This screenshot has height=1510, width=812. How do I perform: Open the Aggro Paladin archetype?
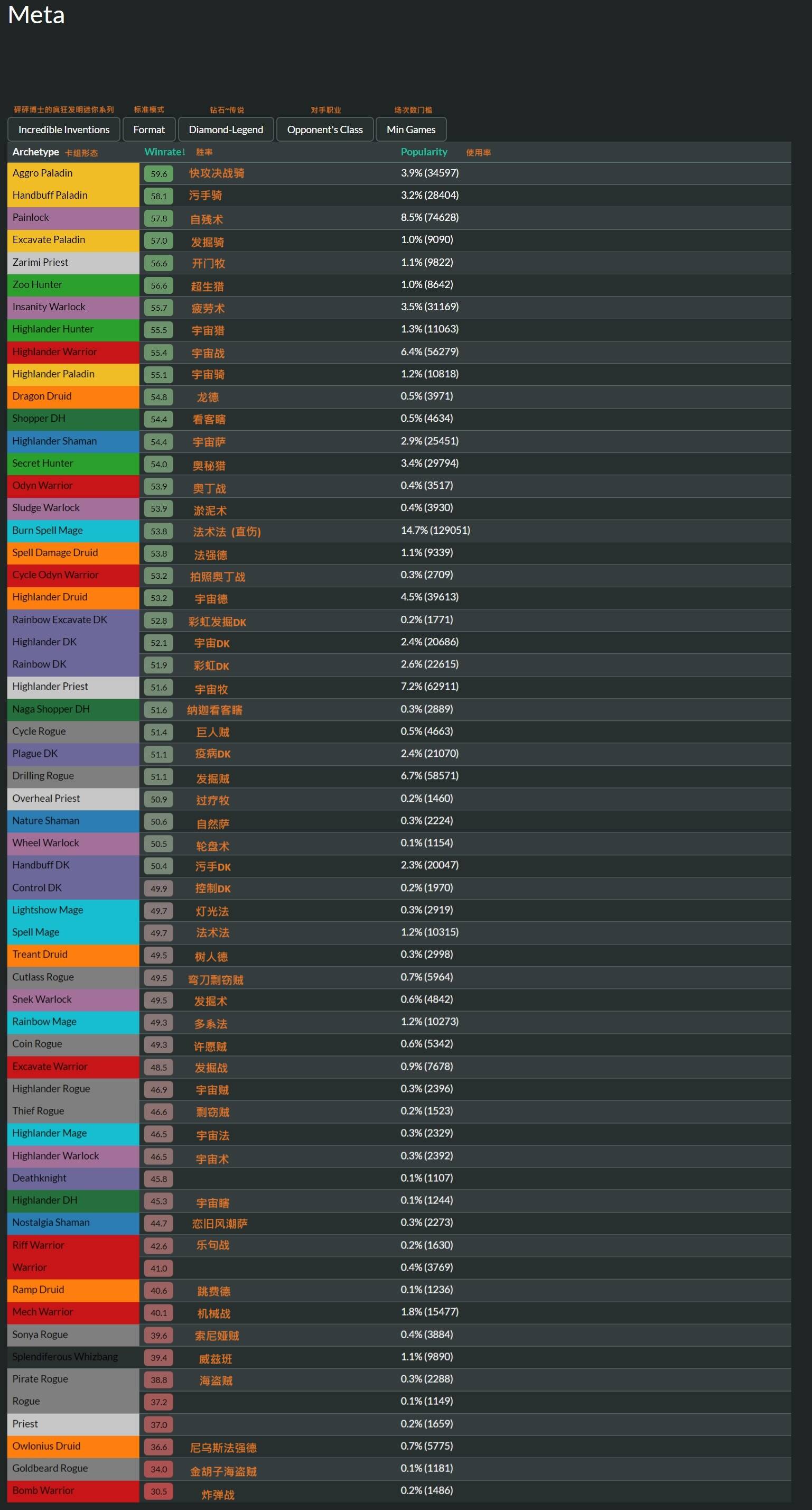coord(73,173)
